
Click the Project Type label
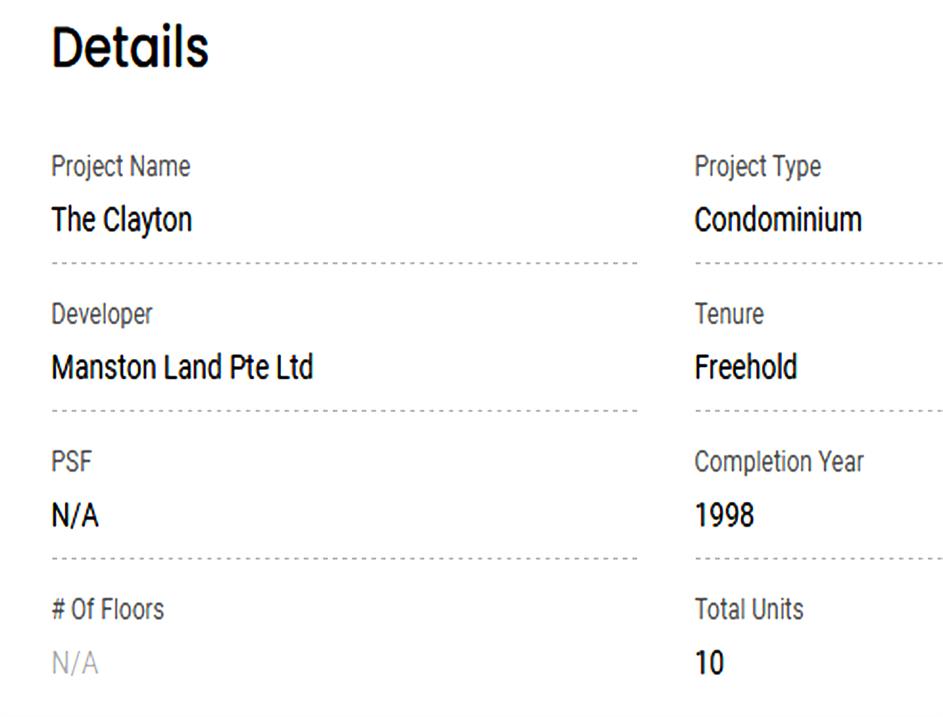point(757,166)
